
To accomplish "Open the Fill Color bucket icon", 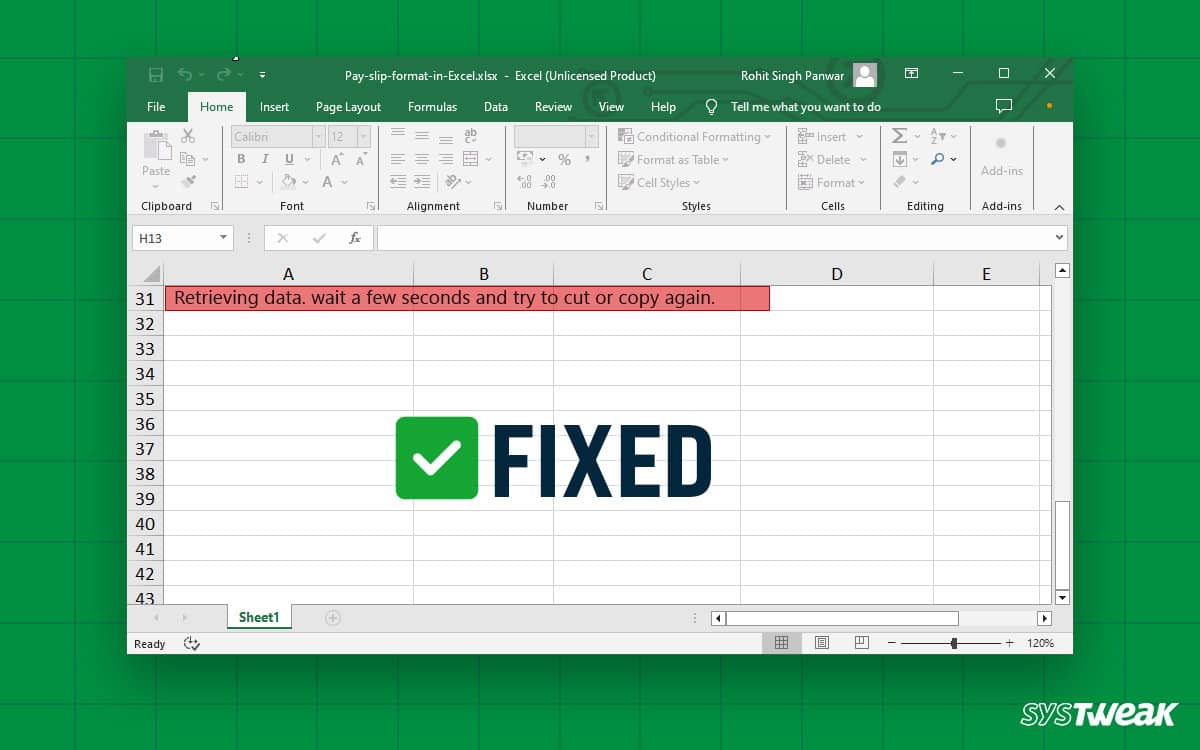I will point(288,181).
